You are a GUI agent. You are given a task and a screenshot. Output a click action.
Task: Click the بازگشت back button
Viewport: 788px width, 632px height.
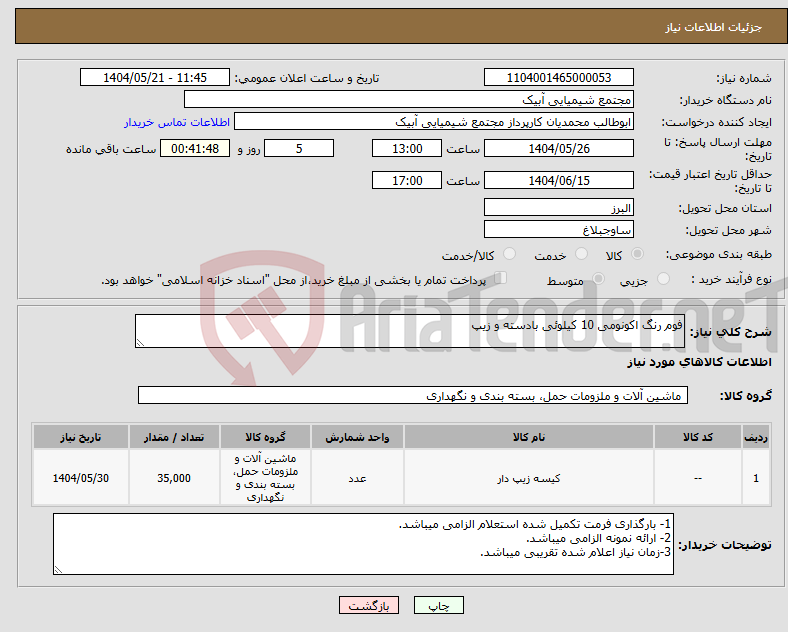369,606
